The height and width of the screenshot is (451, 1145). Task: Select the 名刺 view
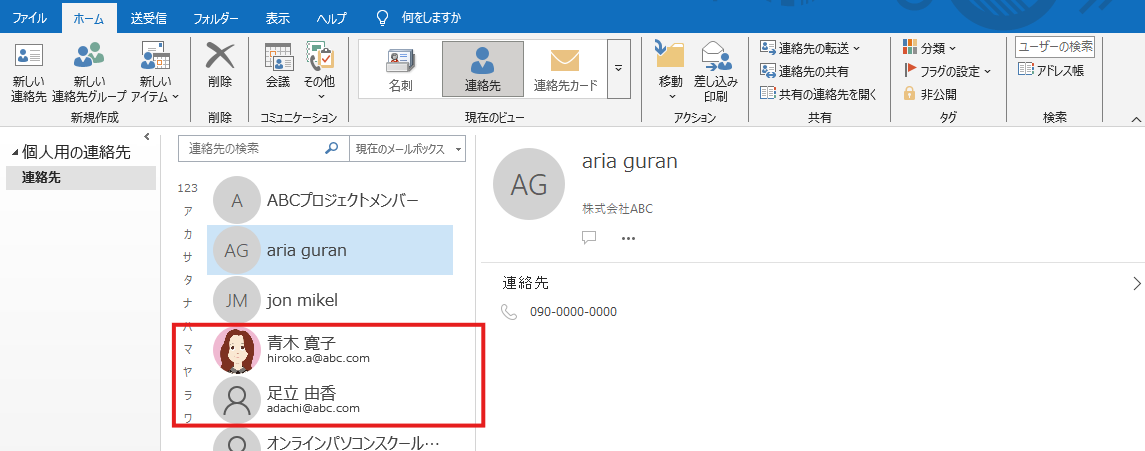coord(400,69)
